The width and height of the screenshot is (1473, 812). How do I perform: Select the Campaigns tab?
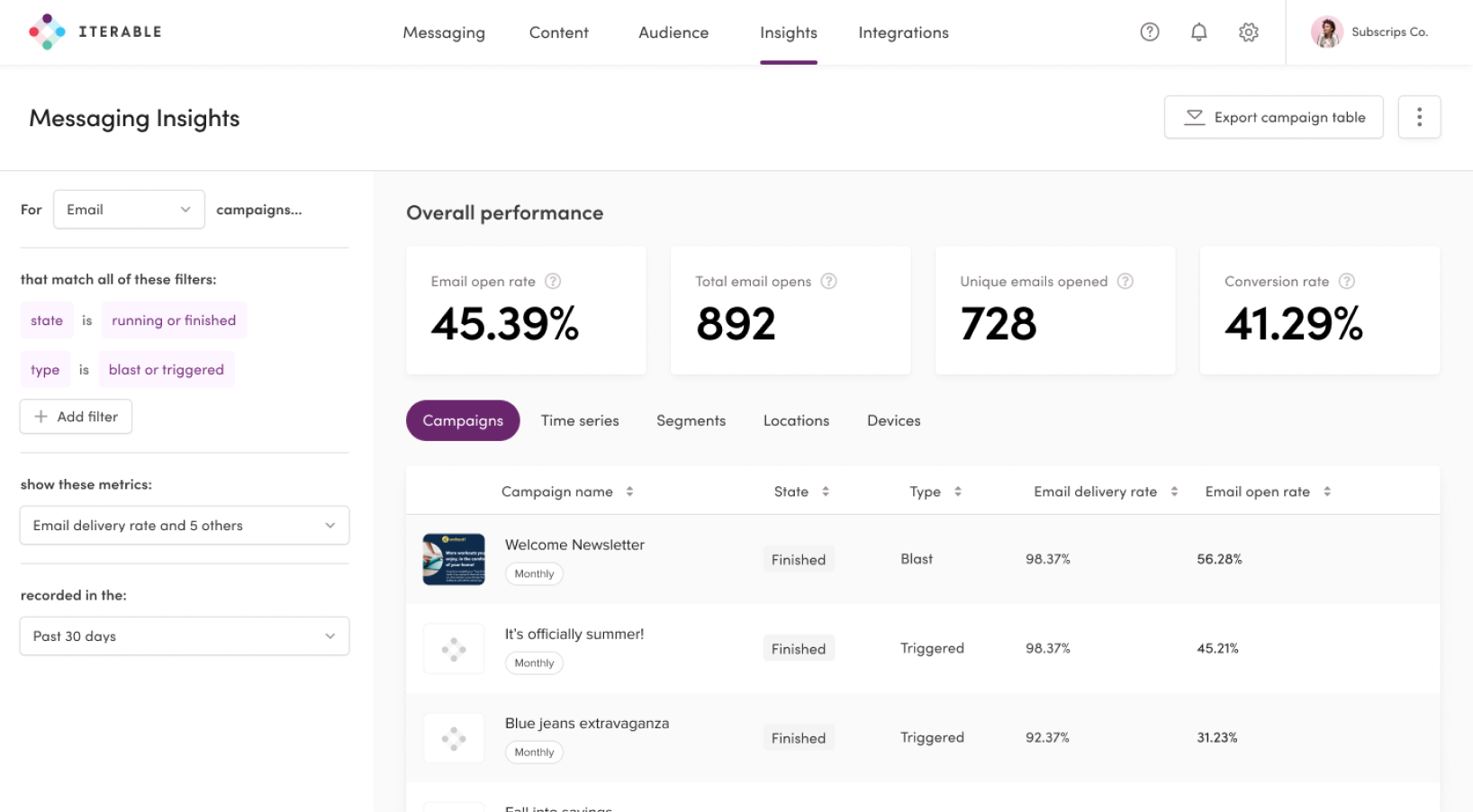coord(463,420)
